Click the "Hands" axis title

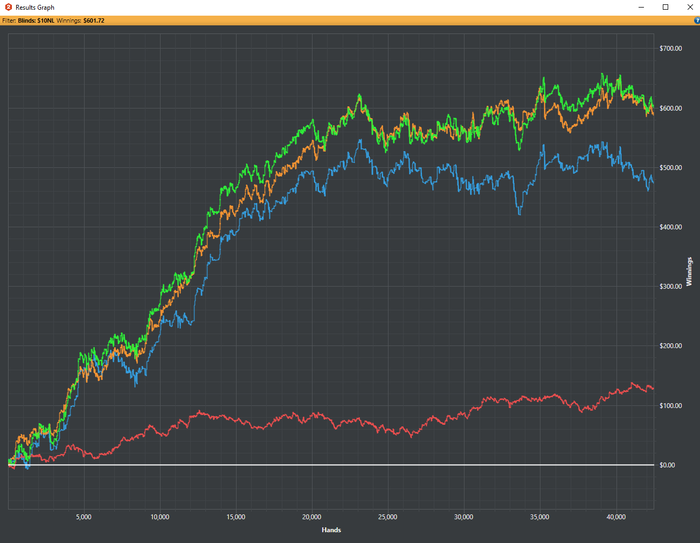tap(331, 530)
